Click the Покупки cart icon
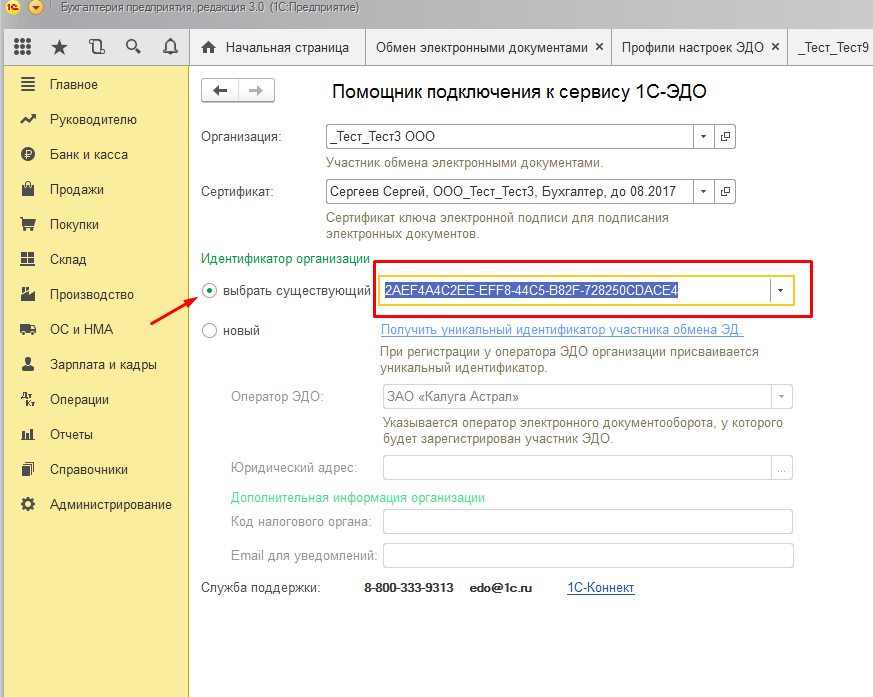 (x=28, y=224)
